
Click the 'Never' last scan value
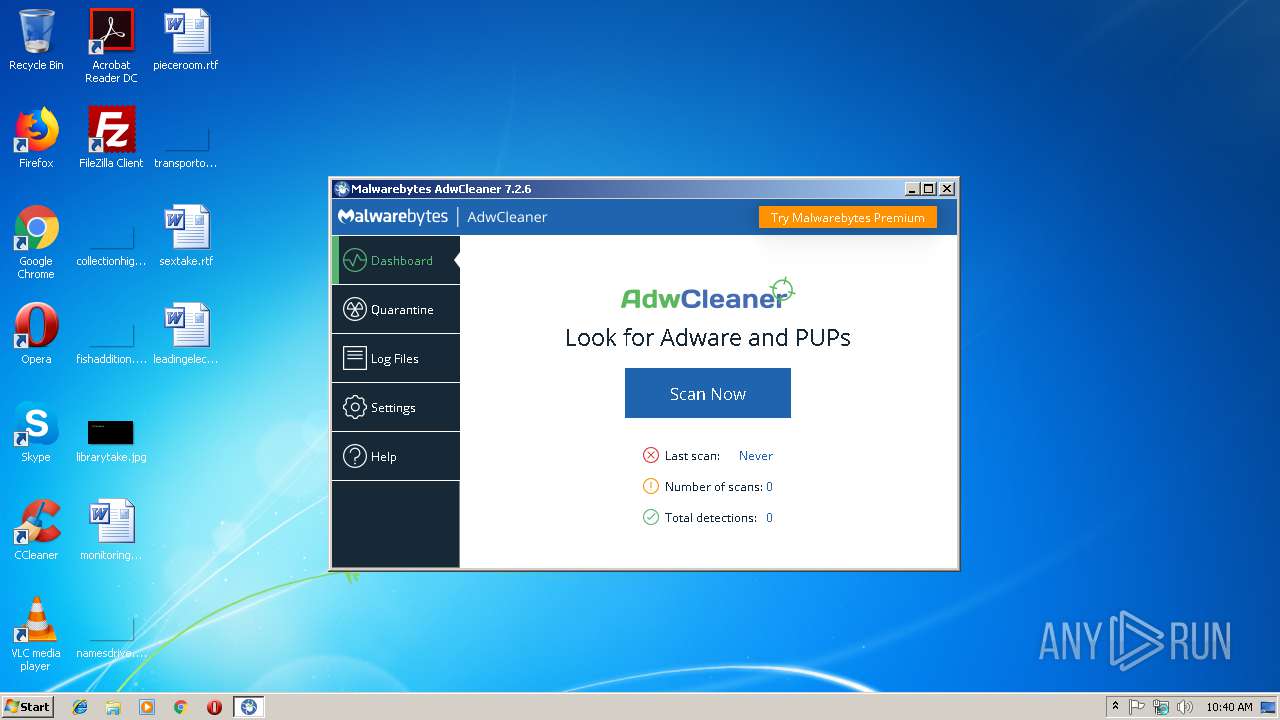[x=756, y=455]
